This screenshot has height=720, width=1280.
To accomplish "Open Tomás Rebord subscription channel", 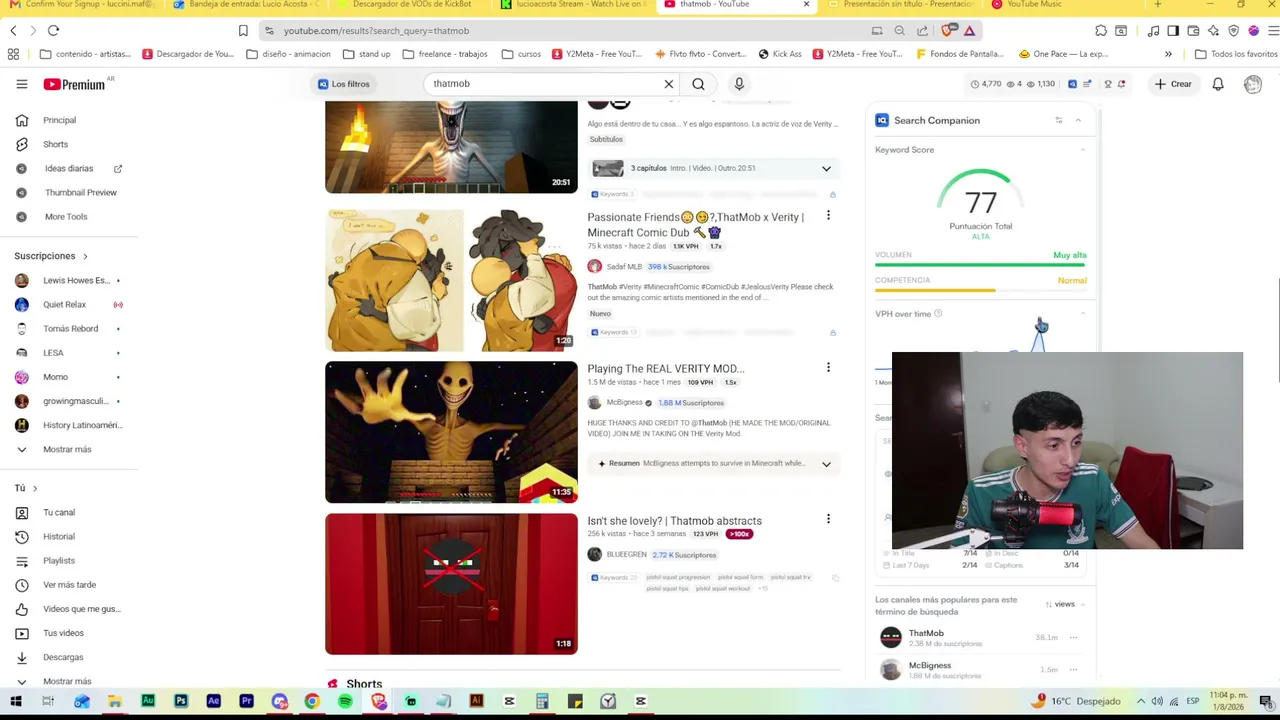I will (68, 328).
